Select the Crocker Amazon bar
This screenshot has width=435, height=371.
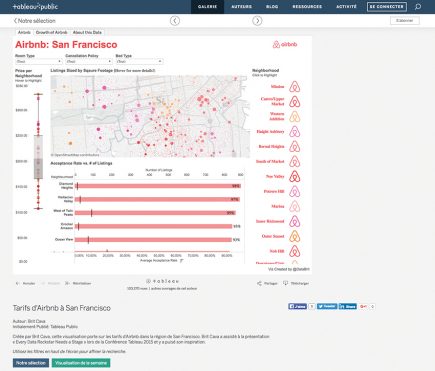[x=153, y=226]
